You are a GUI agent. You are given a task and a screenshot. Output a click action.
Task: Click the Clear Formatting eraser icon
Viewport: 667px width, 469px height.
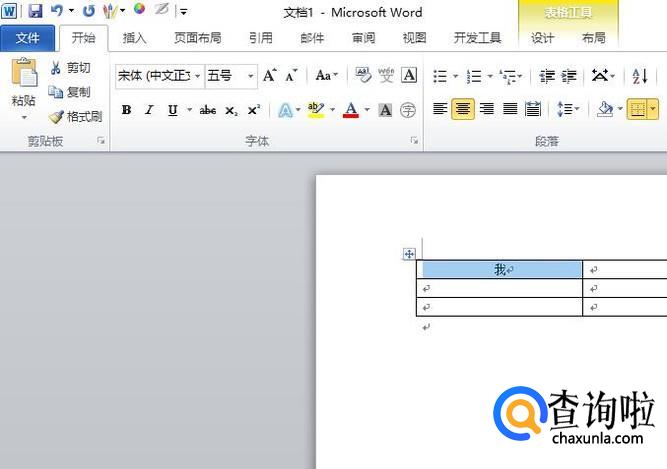point(363,75)
